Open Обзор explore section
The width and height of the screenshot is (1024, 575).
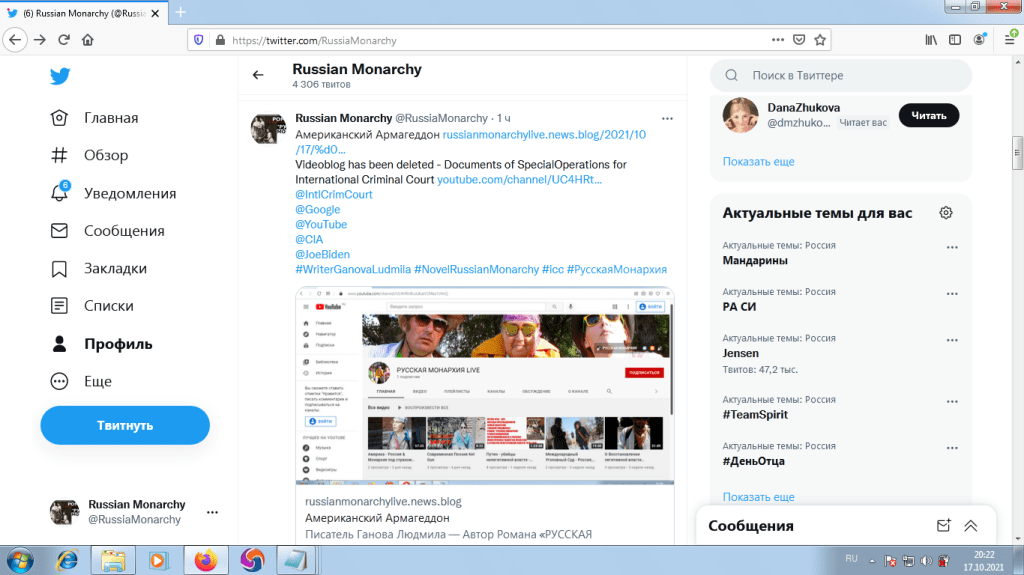(x=89, y=156)
